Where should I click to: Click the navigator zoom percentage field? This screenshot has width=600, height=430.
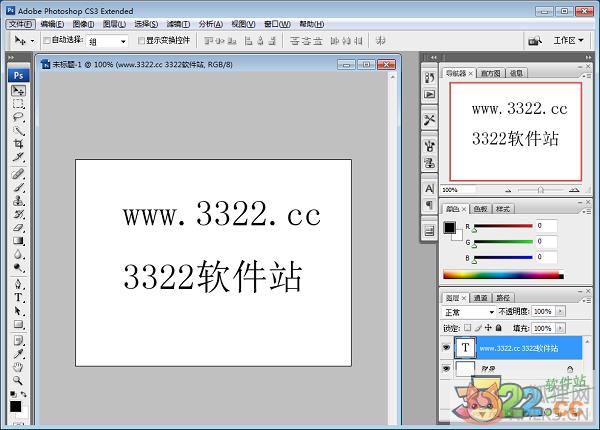coord(458,190)
